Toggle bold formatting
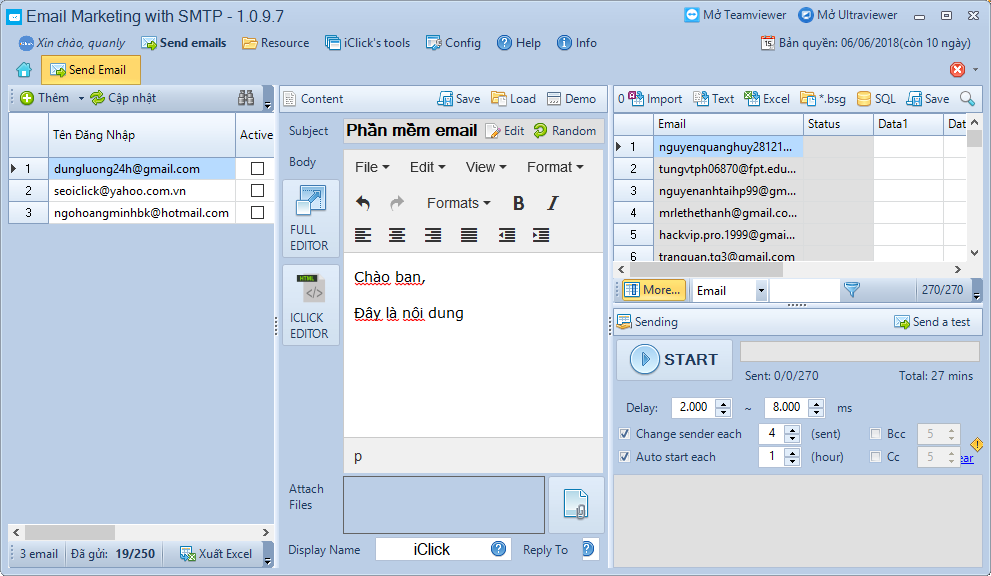The height and width of the screenshot is (576, 991). [518, 203]
